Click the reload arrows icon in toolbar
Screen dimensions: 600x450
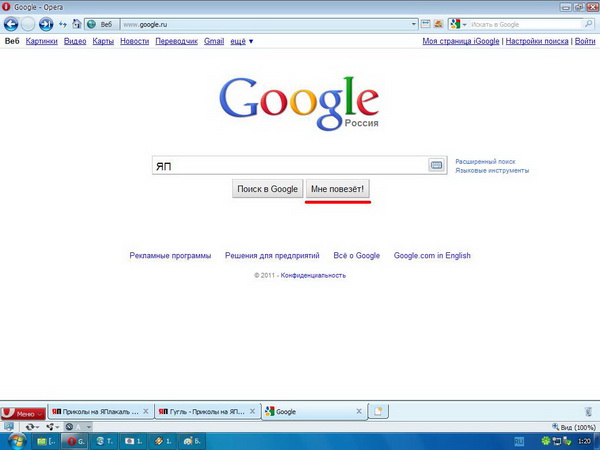pos(63,24)
